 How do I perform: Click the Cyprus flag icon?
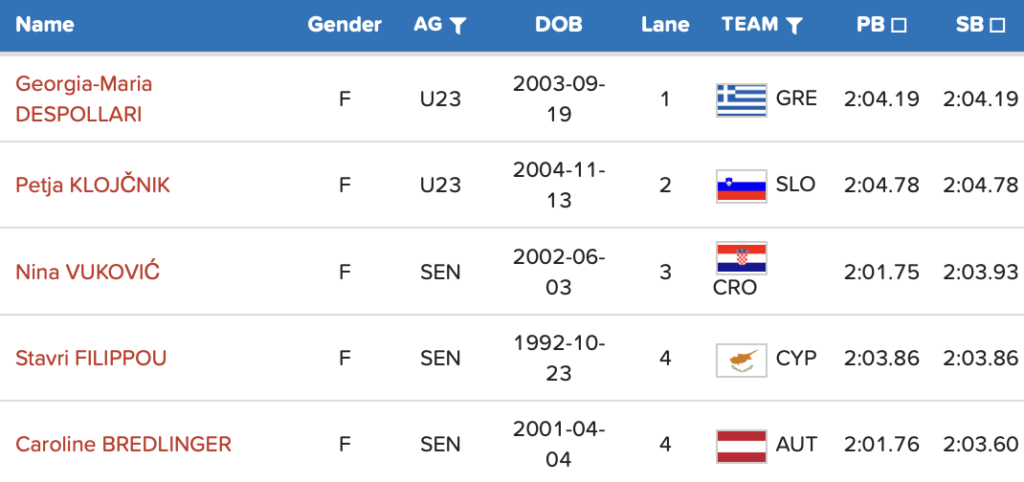point(741,359)
